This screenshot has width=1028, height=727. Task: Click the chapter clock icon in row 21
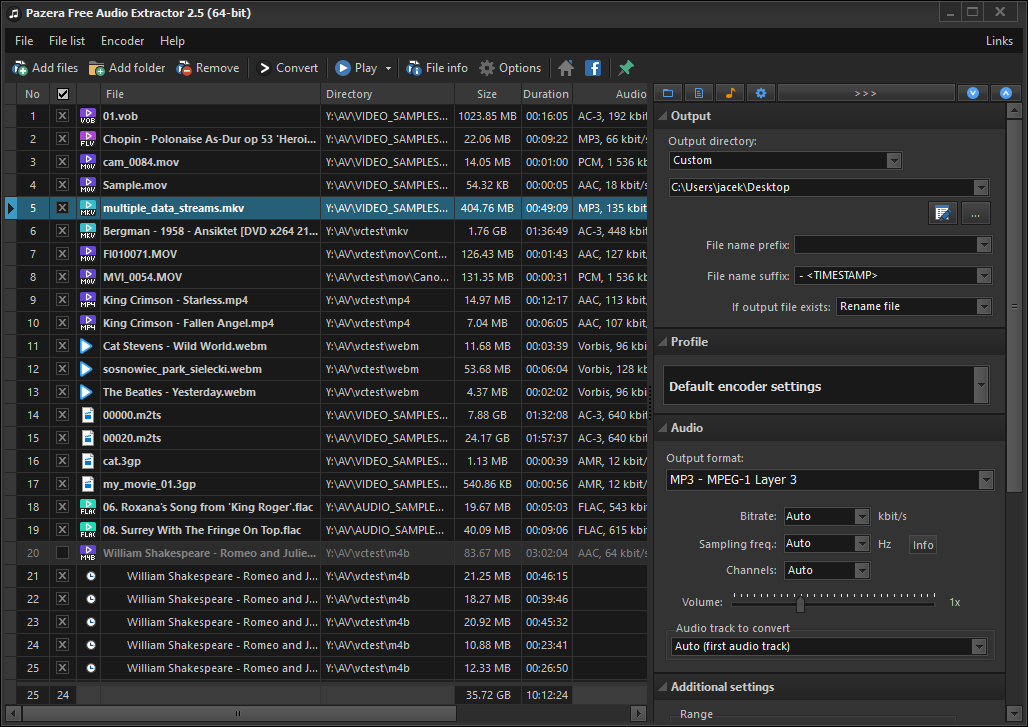pyautogui.click(x=90, y=576)
